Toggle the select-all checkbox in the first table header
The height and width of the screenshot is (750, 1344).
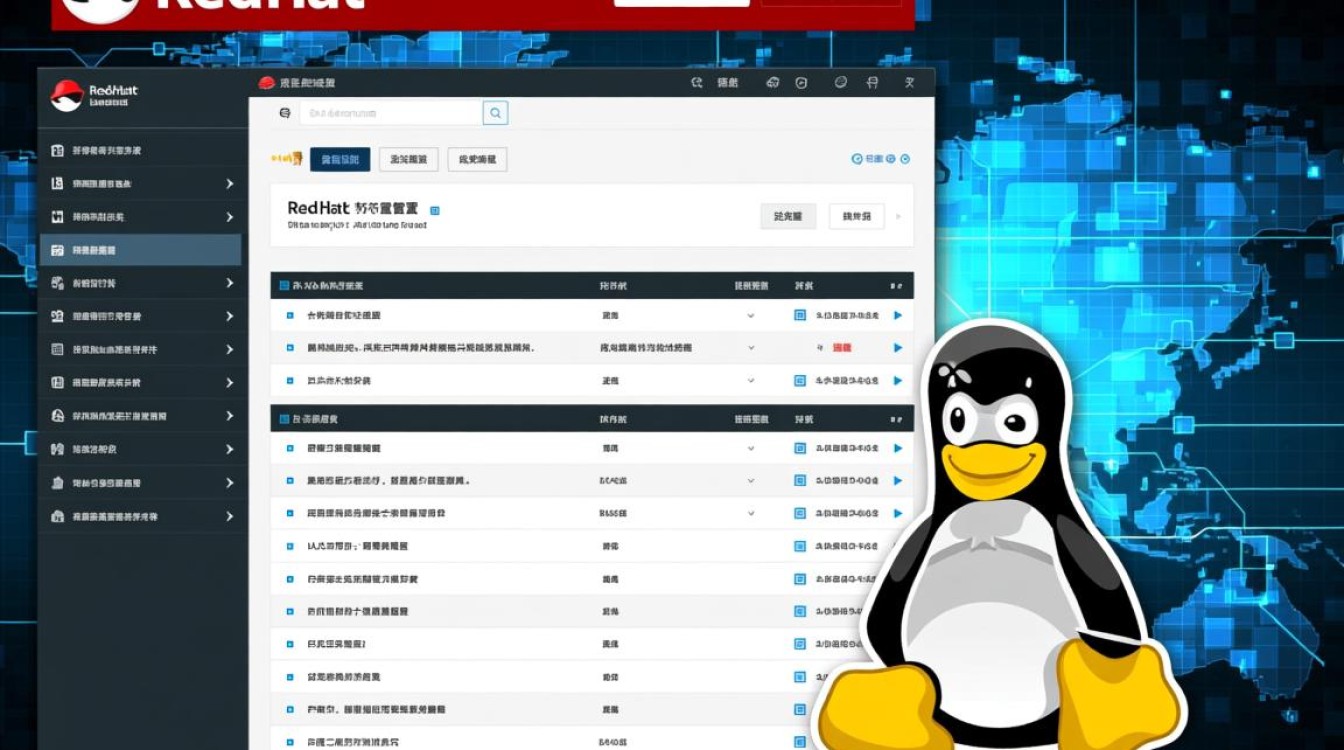284,286
